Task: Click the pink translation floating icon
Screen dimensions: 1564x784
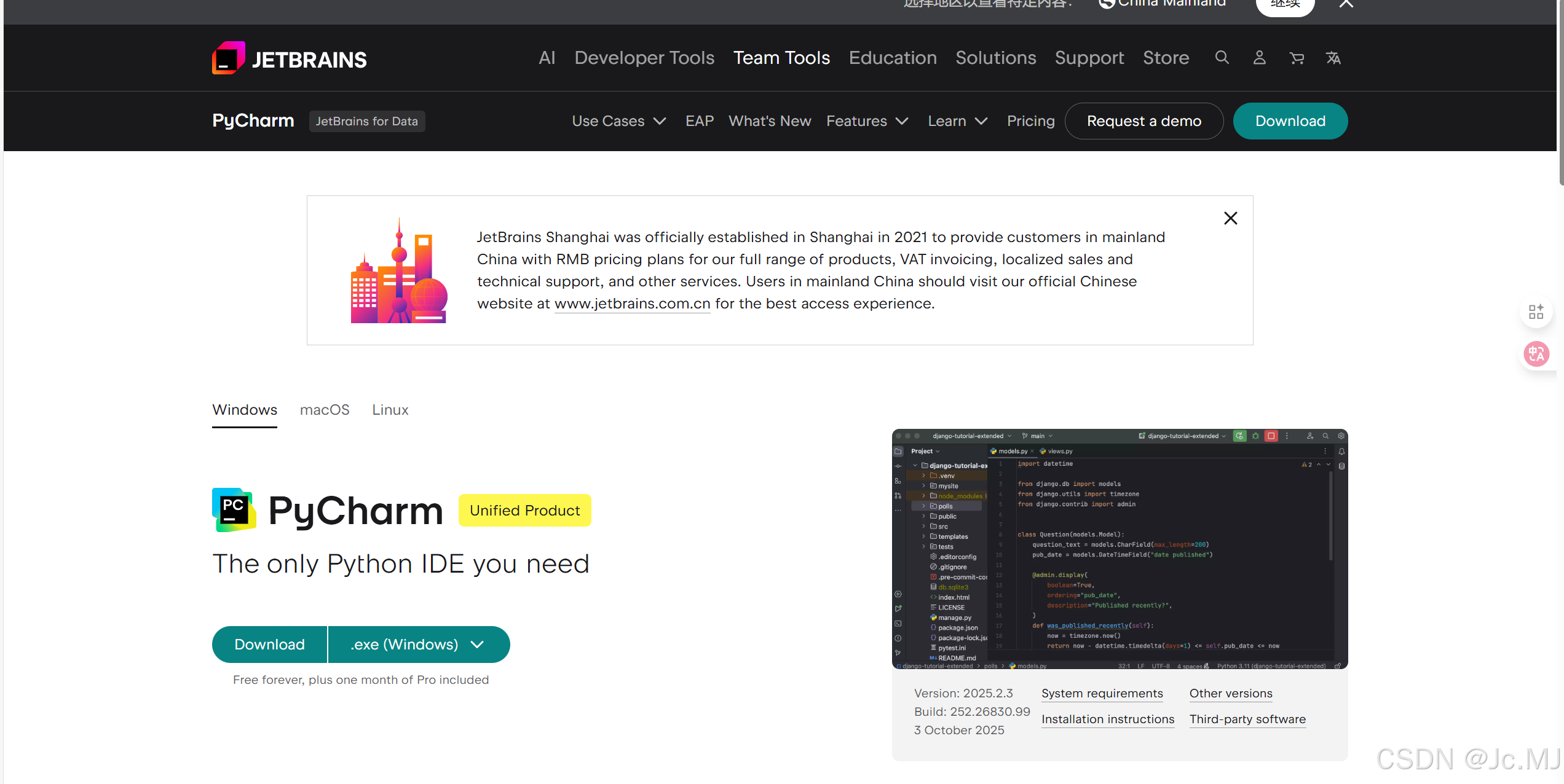Action: (x=1536, y=354)
